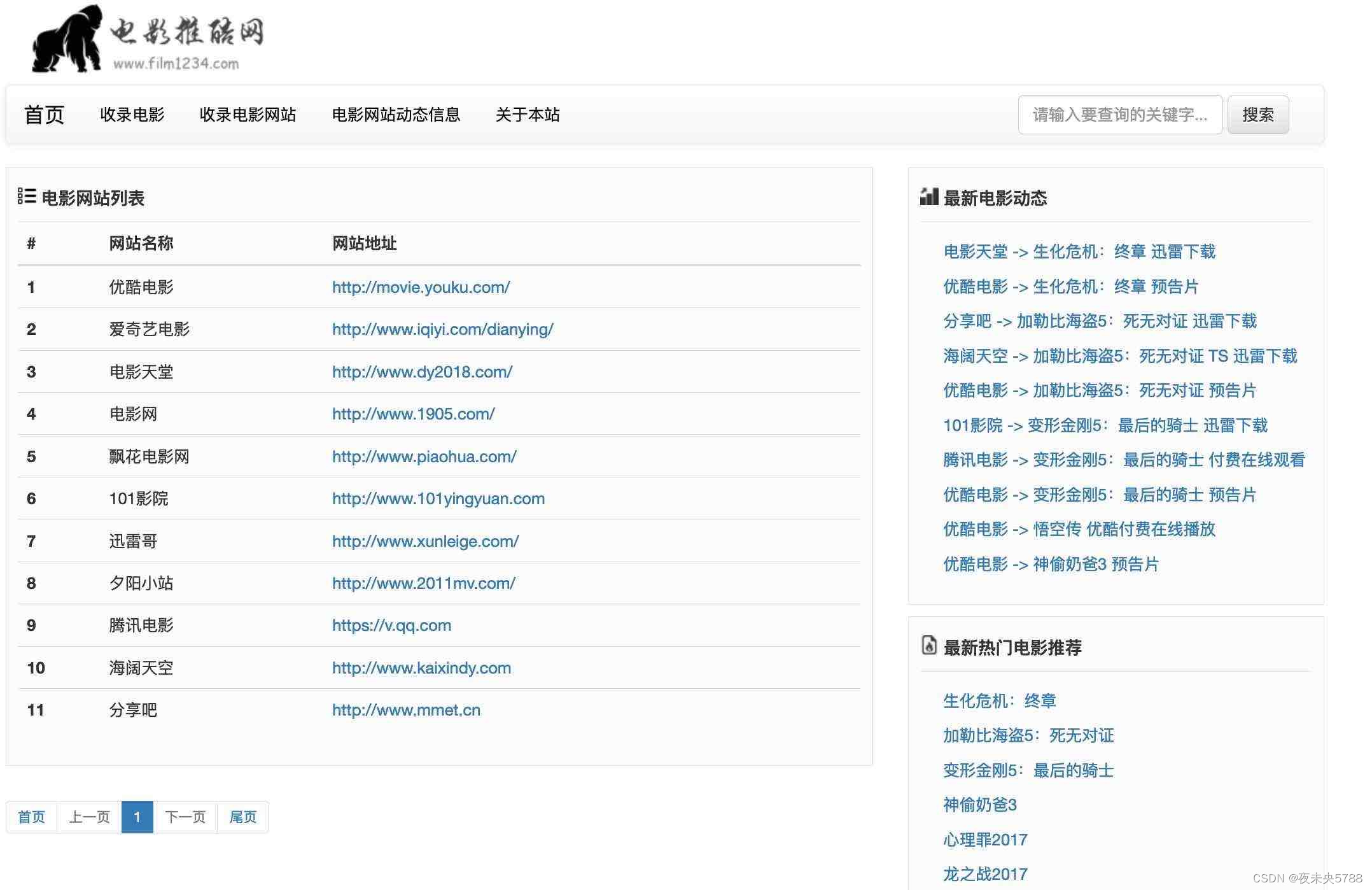The height and width of the screenshot is (890, 1372).
Task: Click the bar chart icon beside 最新电影动态
Action: point(928,197)
